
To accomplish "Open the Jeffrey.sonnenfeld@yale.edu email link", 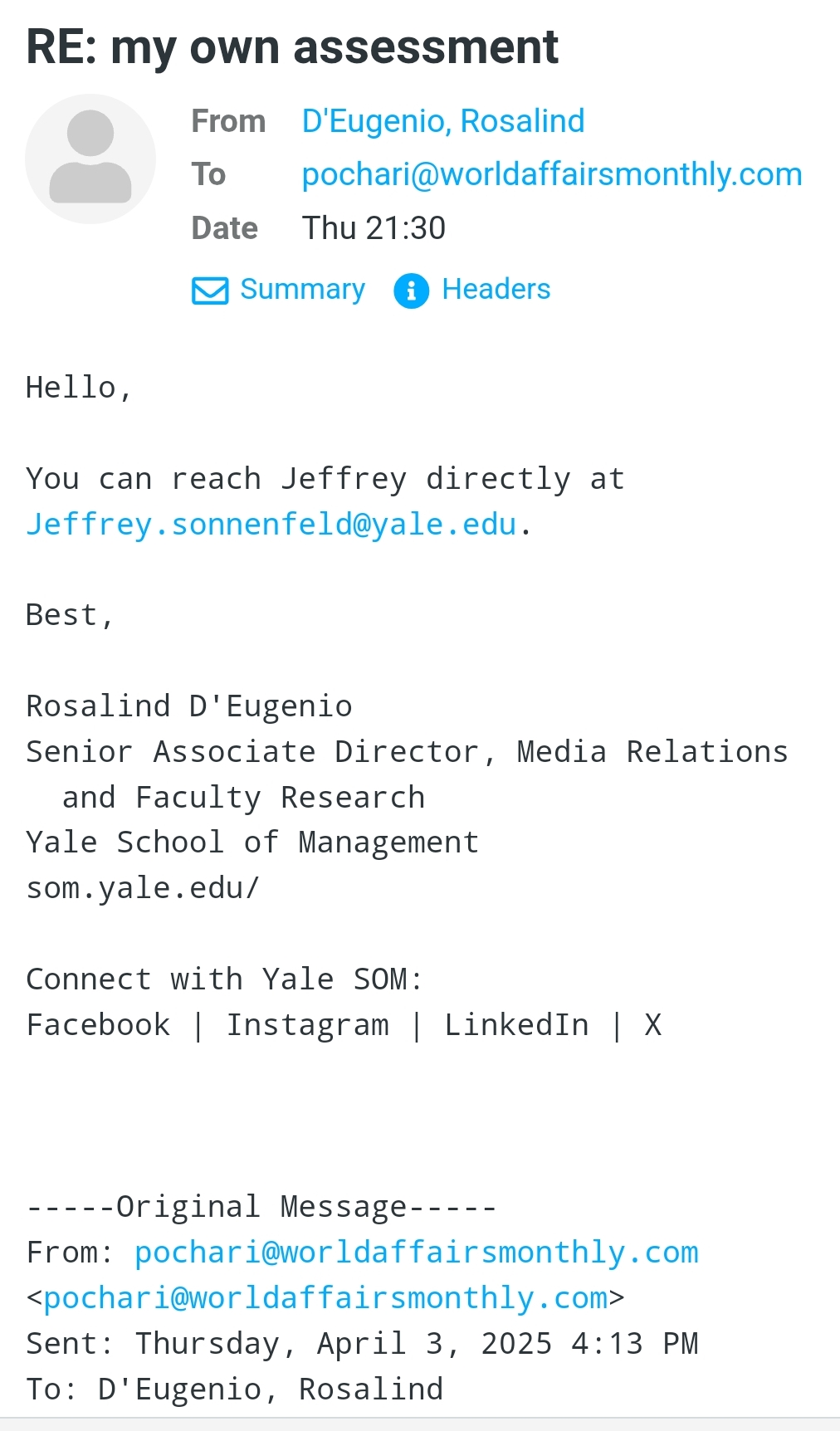I will coord(271,524).
